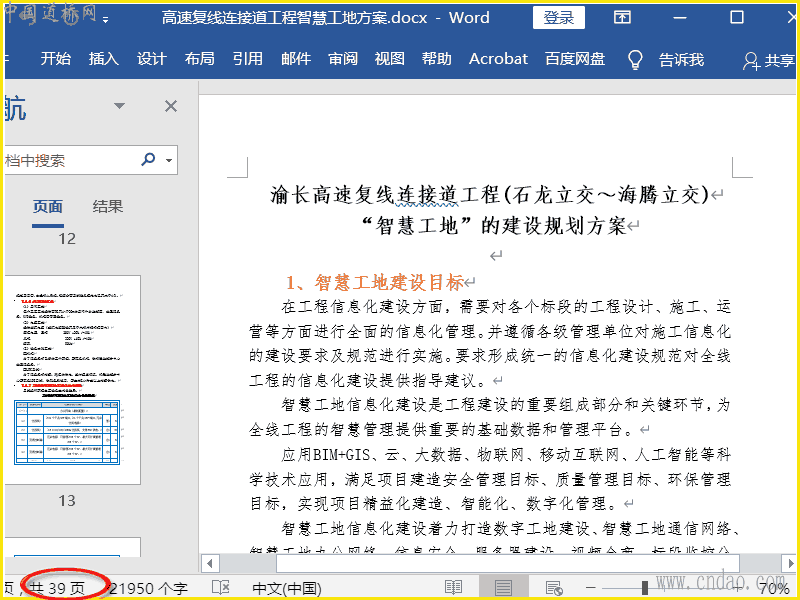
Task: Click the proofing spelling check icon
Action: tap(220, 588)
